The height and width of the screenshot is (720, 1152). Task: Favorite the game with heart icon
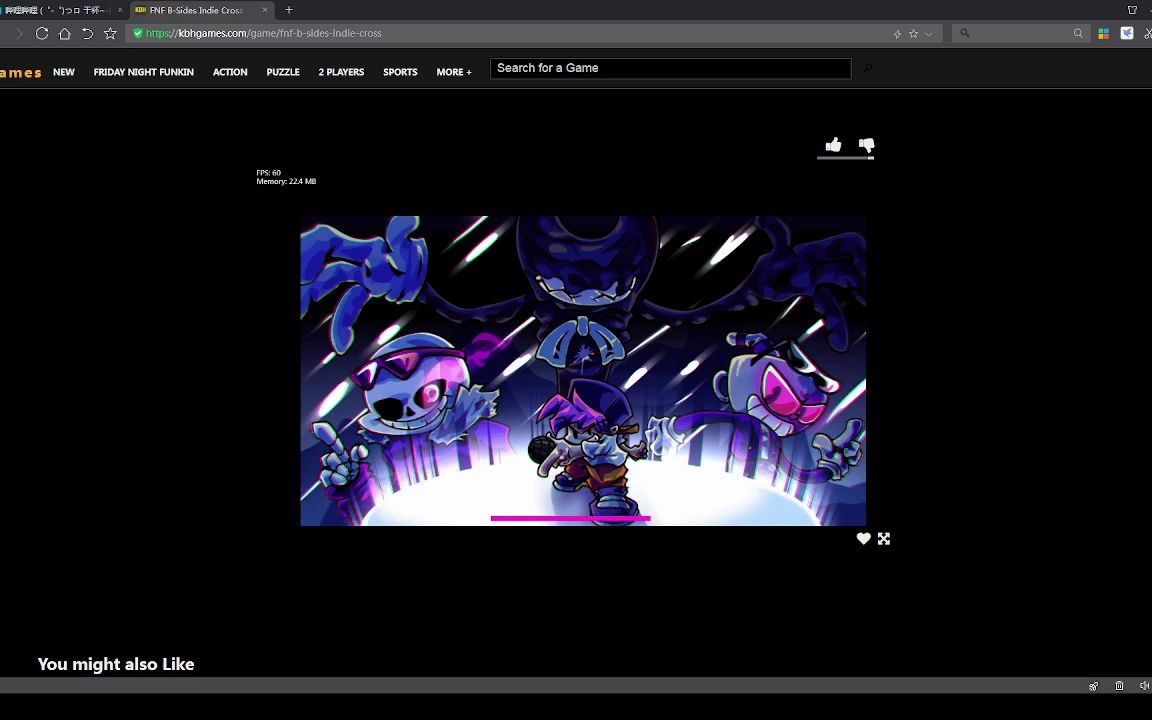[x=864, y=539]
